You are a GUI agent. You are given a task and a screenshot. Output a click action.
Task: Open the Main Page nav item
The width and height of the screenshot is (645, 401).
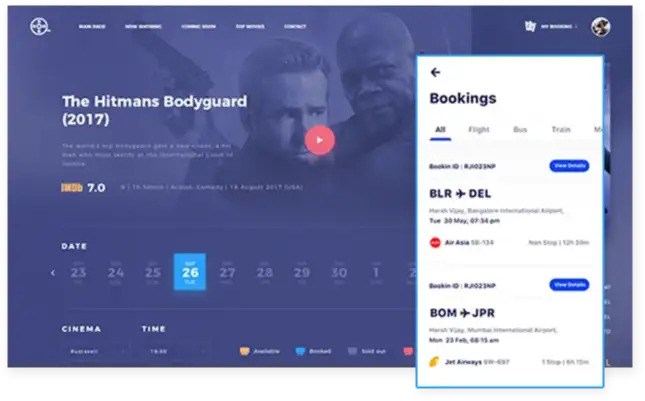pos(92,26)
